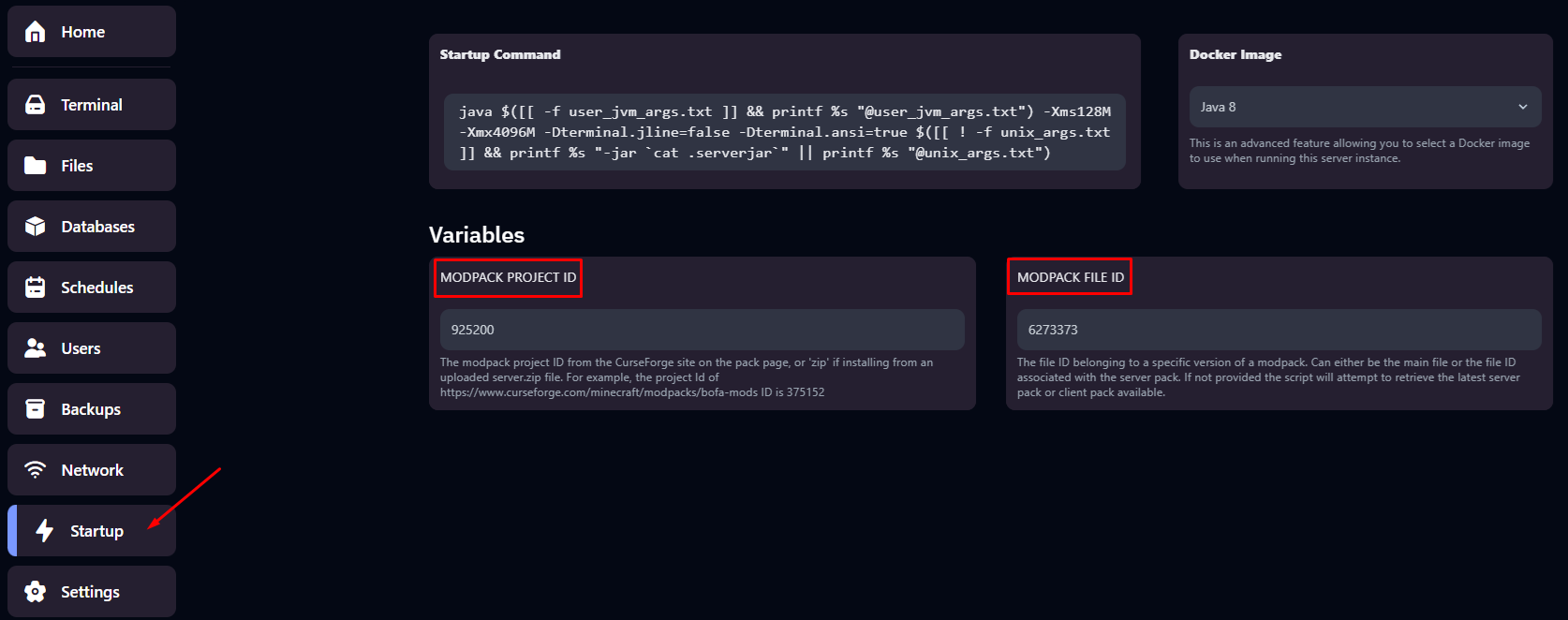This screenshot has width=1568, height=620.
Task: Click the Network wifi icon
Action: point(36,470)
